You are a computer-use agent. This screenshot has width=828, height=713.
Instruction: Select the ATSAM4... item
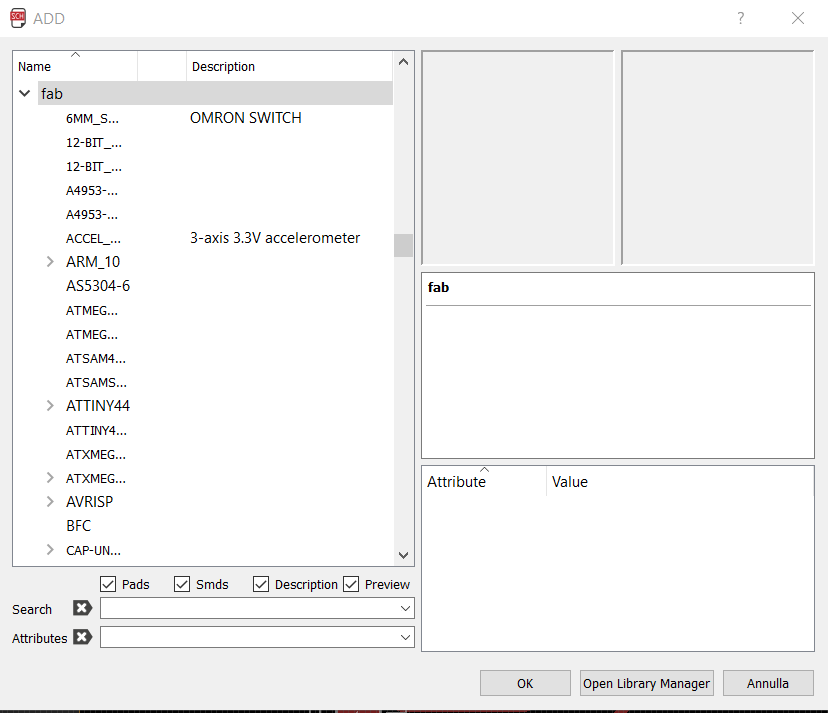pos(96,359)
